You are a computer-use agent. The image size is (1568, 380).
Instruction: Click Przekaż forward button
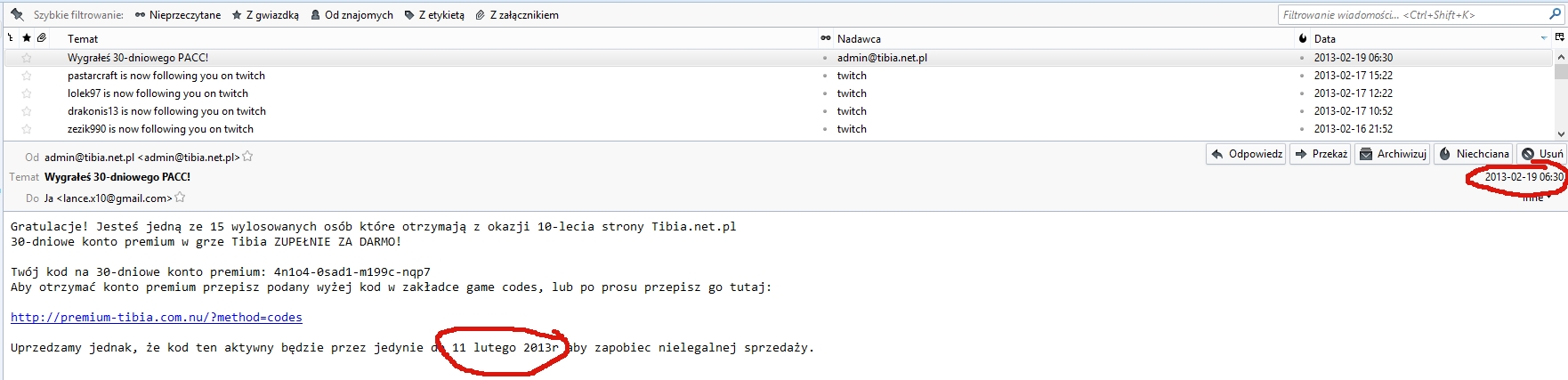1321,154
